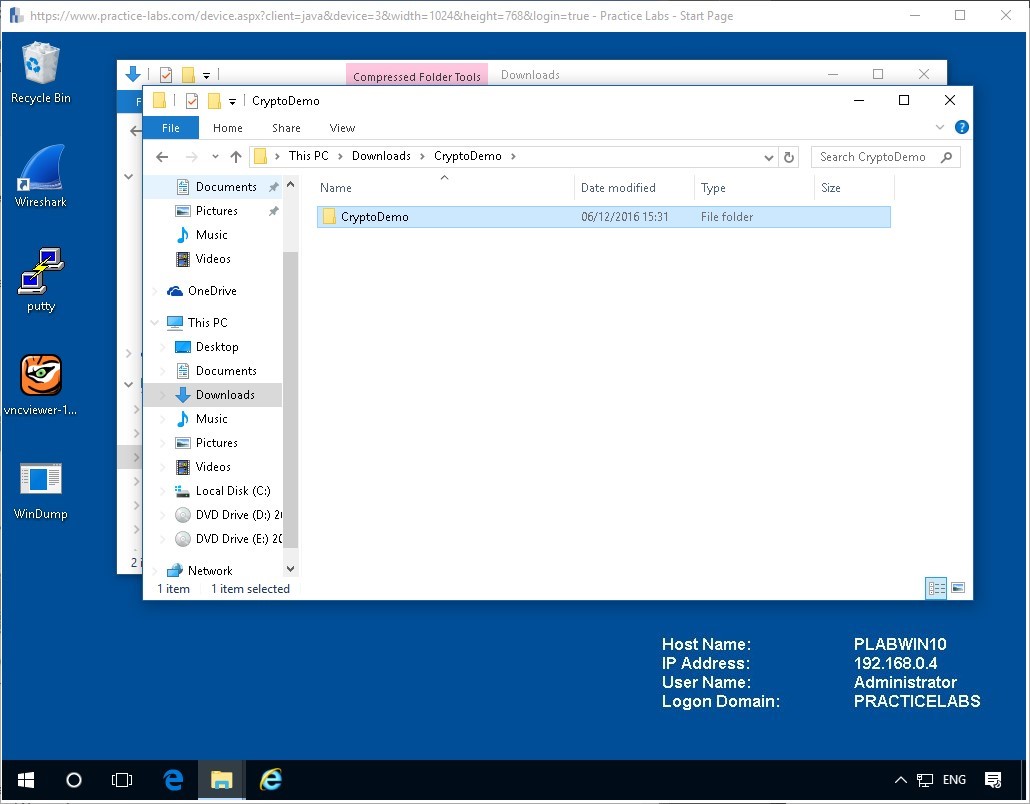Click the Properties icon in Quick Access Toolbar
The height and width of the screenshot is (804, 1030).
[192, 101]
